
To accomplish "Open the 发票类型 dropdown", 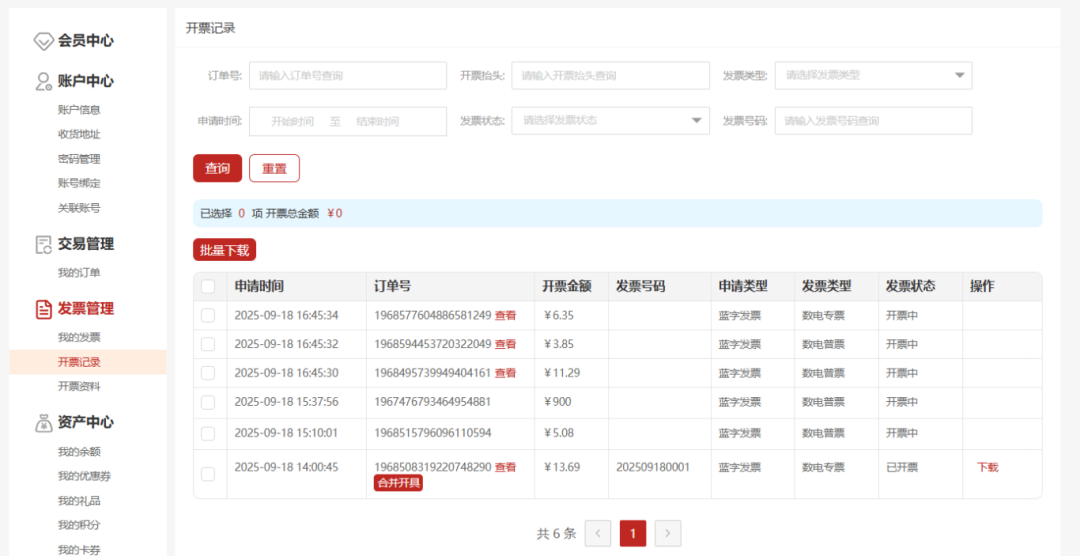I will click(x=872, y=75).
